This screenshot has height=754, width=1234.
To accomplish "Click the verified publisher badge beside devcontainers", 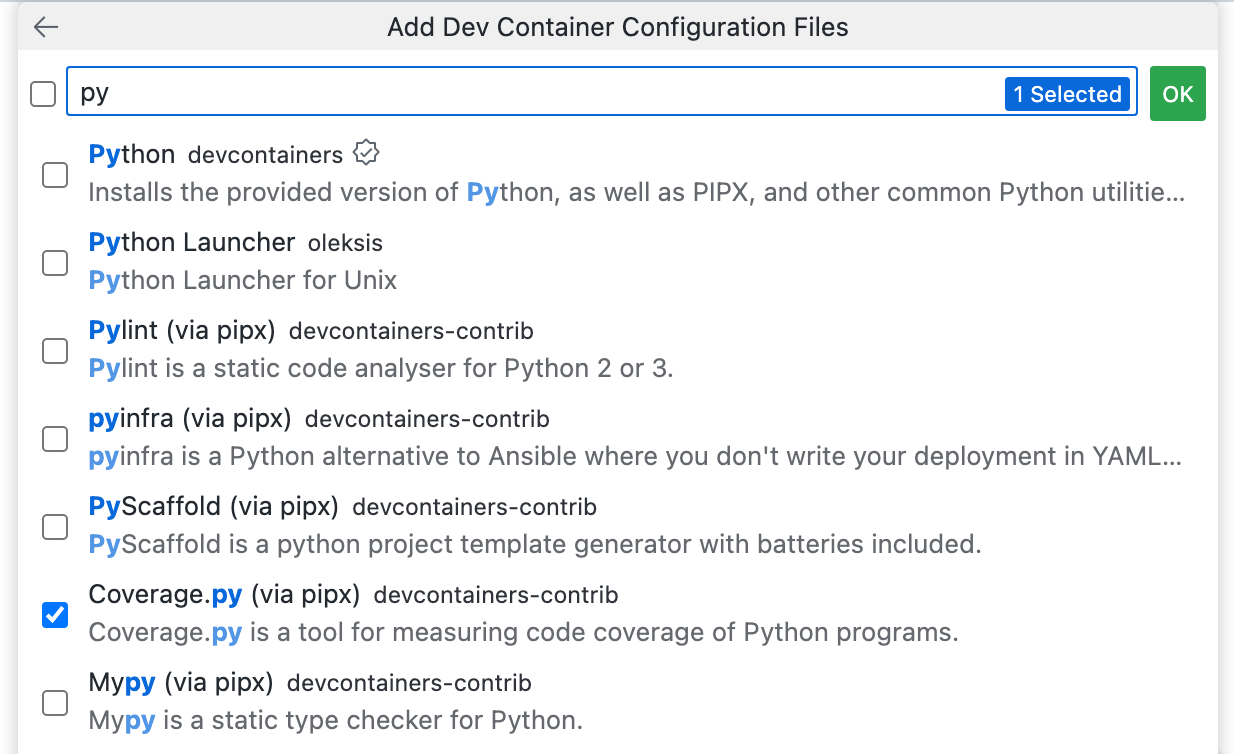I will tap(366, 152).
